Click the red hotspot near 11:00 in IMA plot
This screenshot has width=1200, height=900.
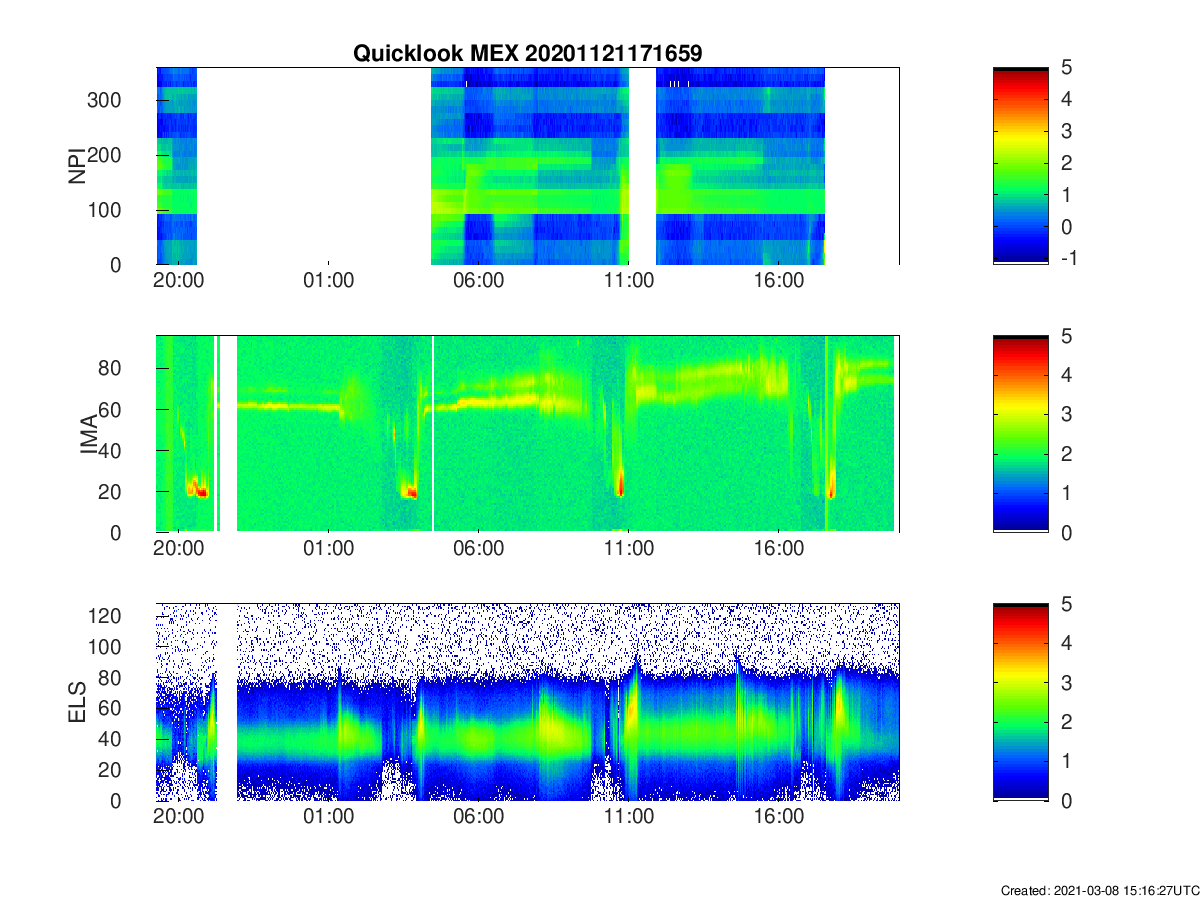click(x=620, y=483)
